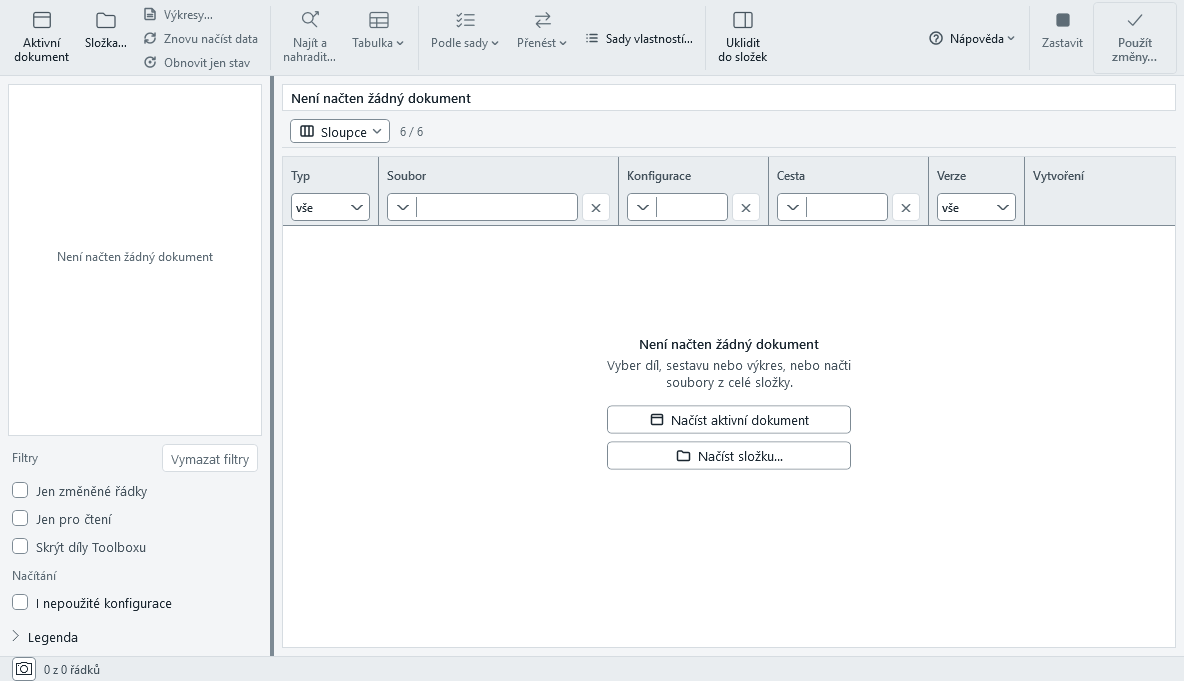The height and width of the screenshot is (681, 1184).
Task: Click the Vymazat filtry button
Action: pyautogui.click(x=210, y=459)
